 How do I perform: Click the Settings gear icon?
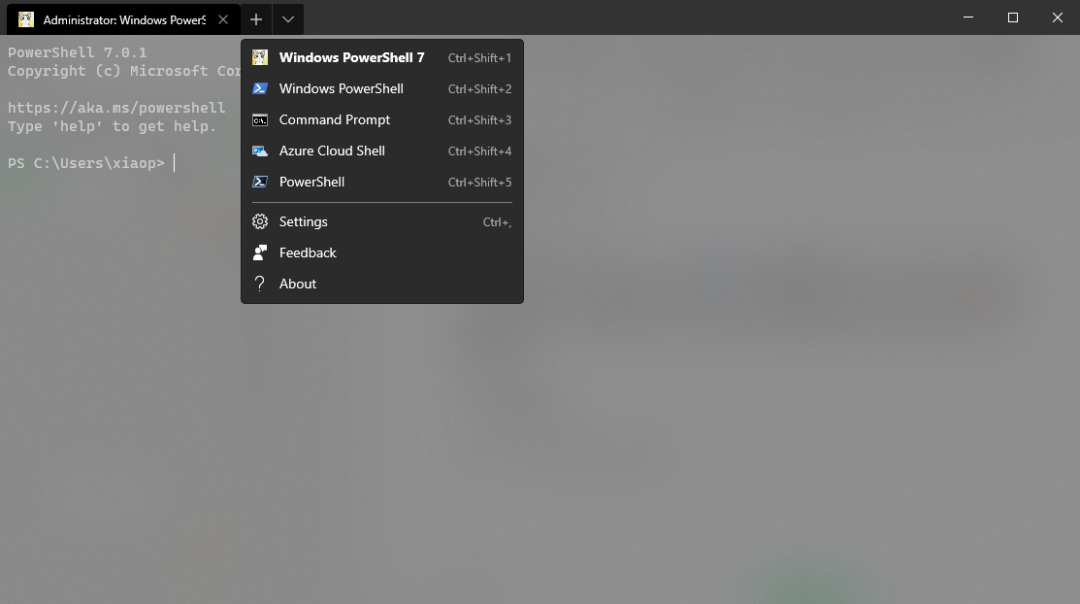coord(260,222)
